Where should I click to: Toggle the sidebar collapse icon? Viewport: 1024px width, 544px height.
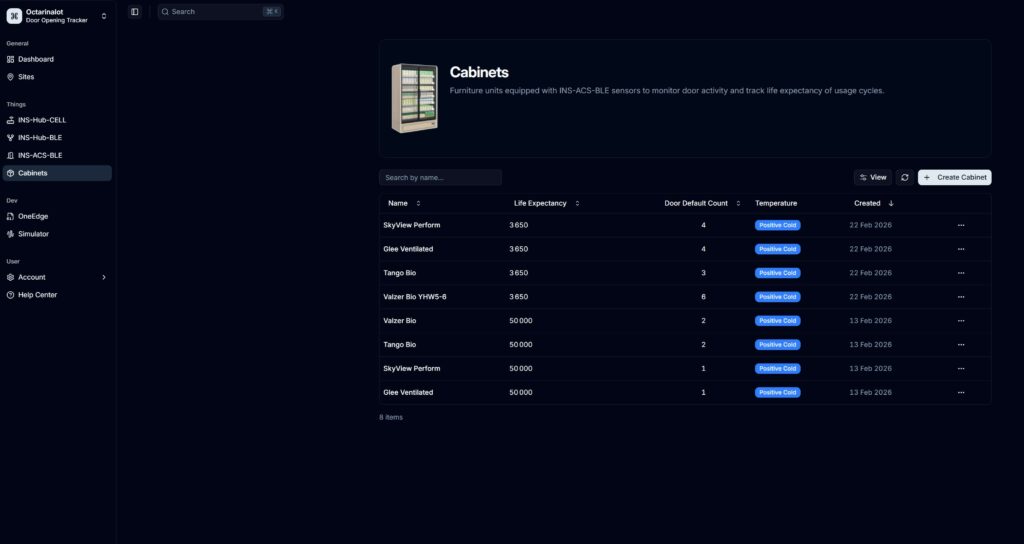tap(135, 12)
